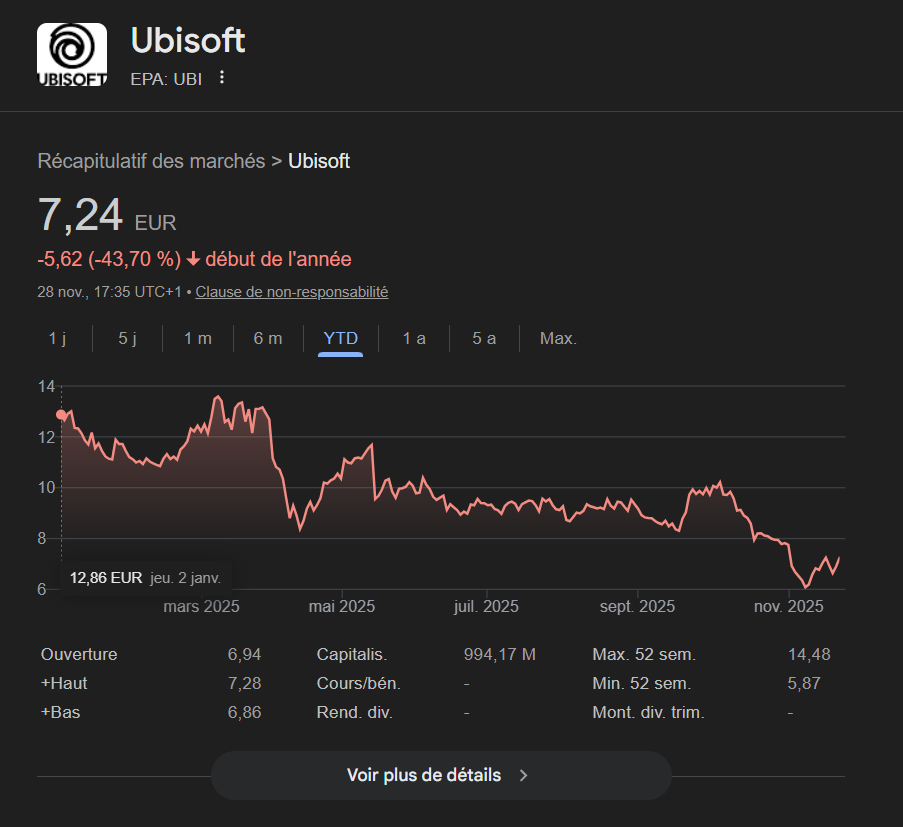The height and width of the screenshot is (827, 903).
Task: Open the Clause de non-responsabilité link
Action: click(x=291, y=292)
